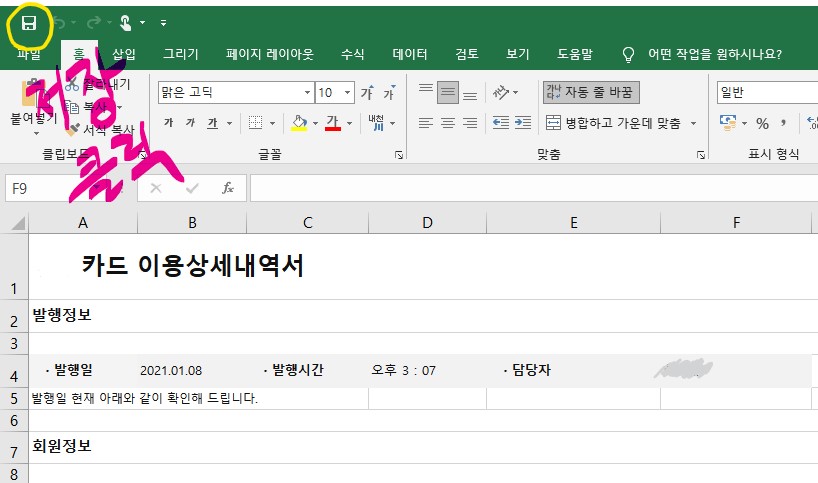818x483 pixels.
Task: Center text horizontally
Action: (448, 123)
